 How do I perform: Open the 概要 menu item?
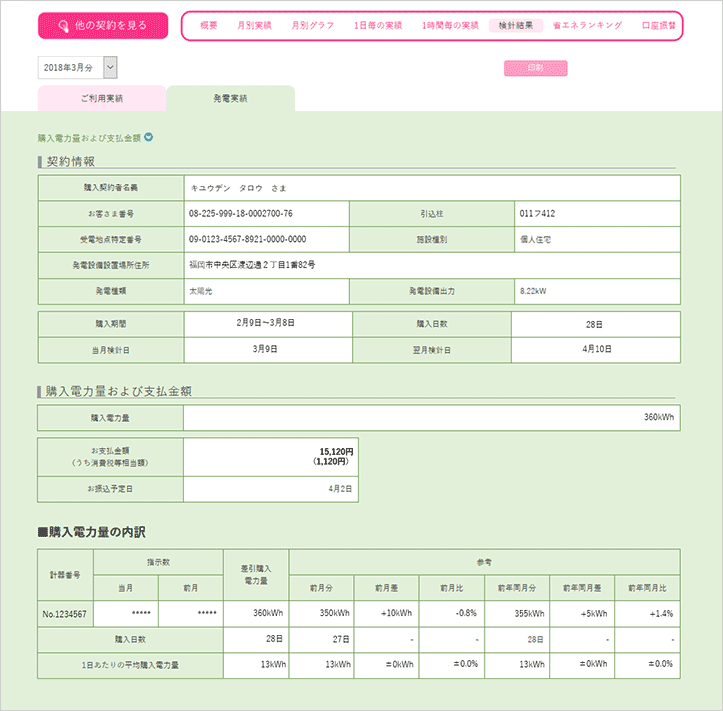(x=208, y=26)
